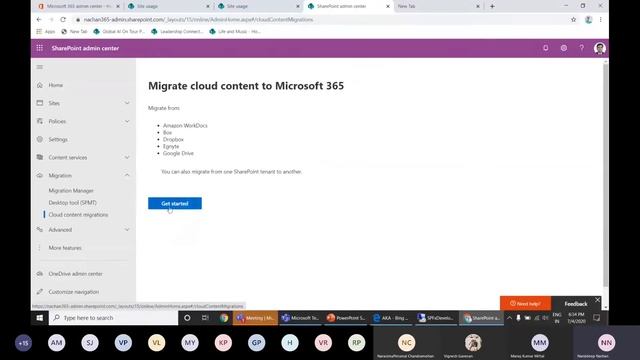Open Chrome profile avatar icon
640x360 pixels.
click(x=588, y=20)
